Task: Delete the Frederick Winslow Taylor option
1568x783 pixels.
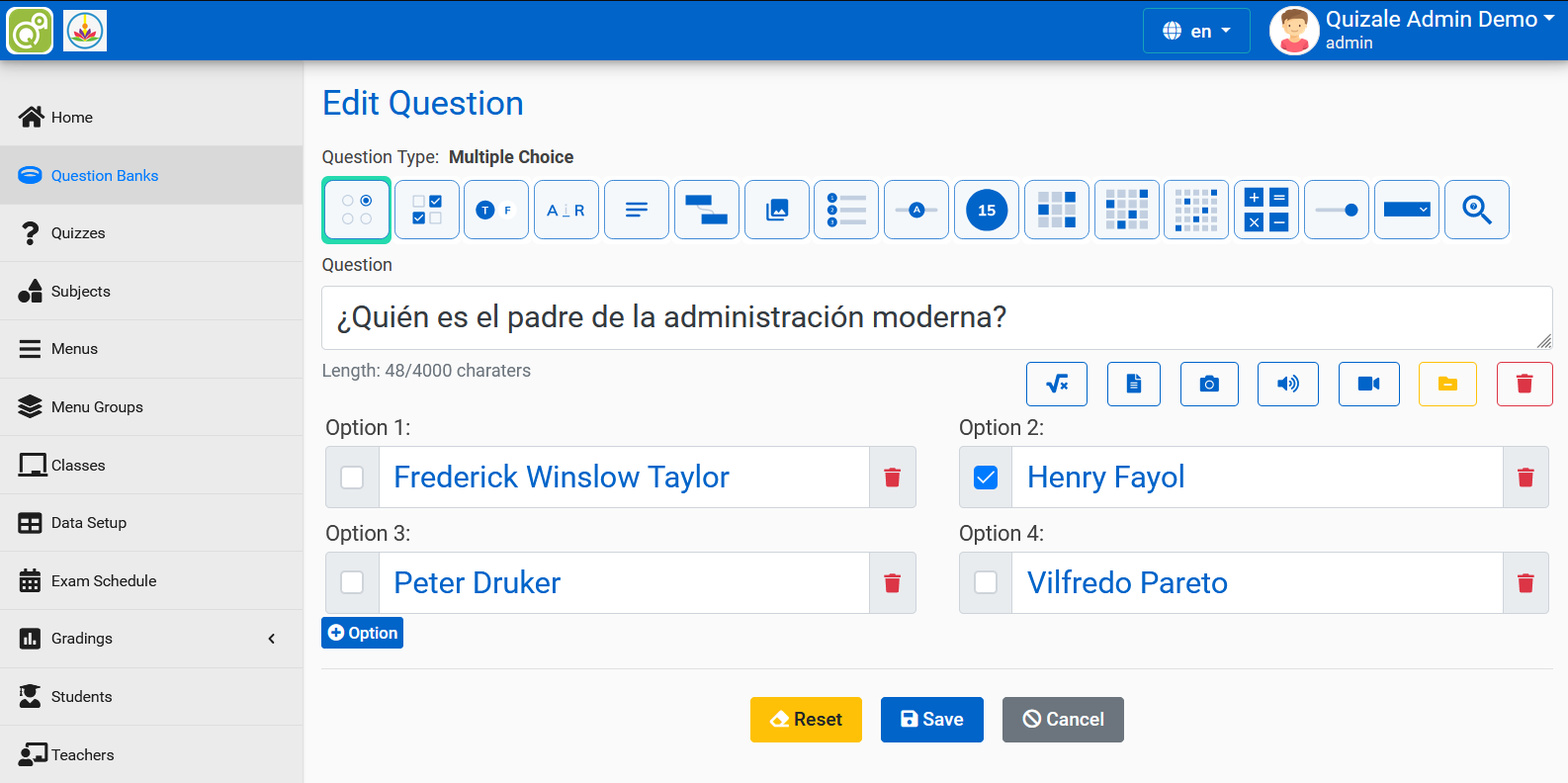Action: click(892, 478)
